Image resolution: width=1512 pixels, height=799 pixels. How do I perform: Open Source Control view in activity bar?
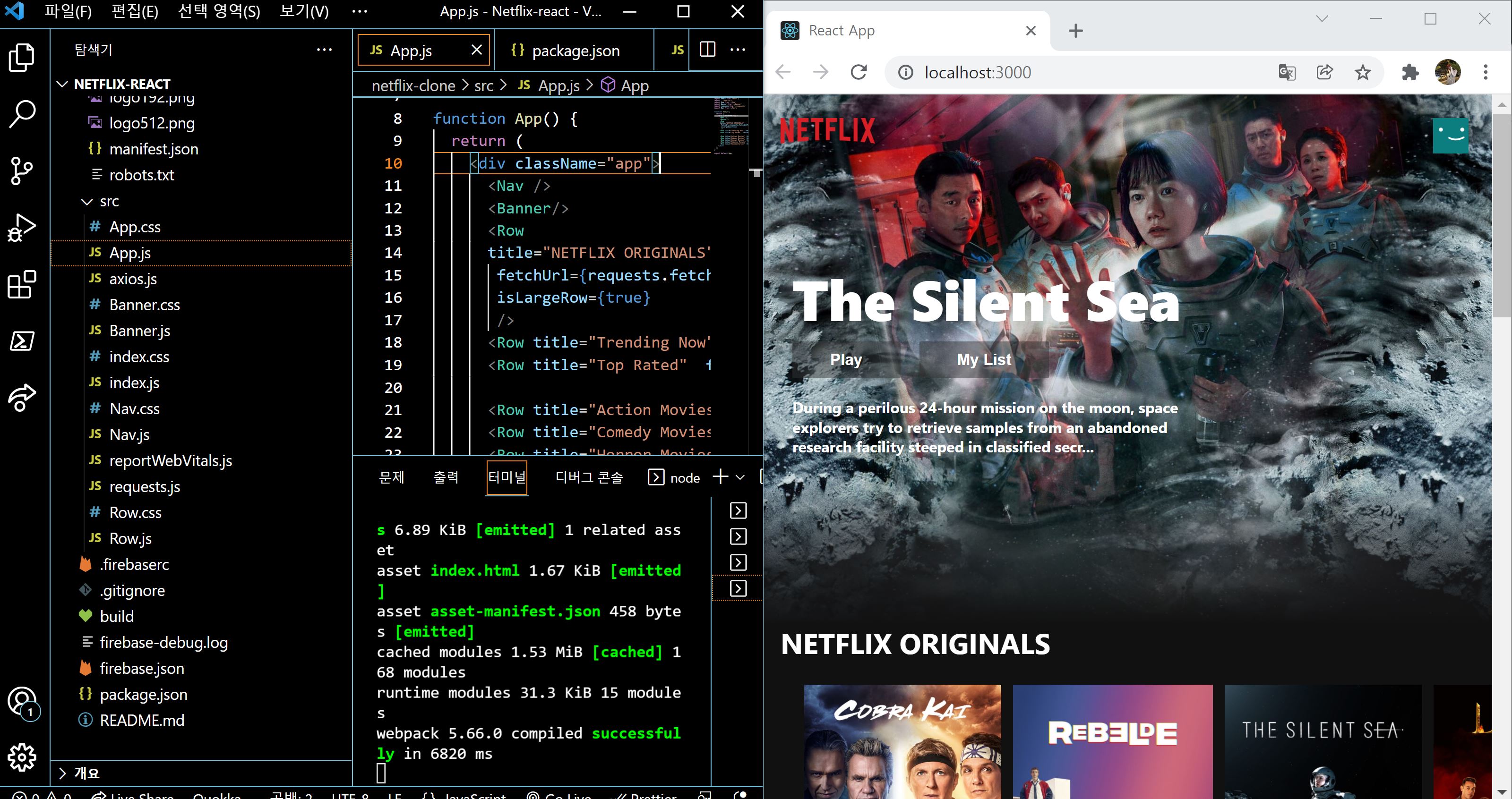22,171
